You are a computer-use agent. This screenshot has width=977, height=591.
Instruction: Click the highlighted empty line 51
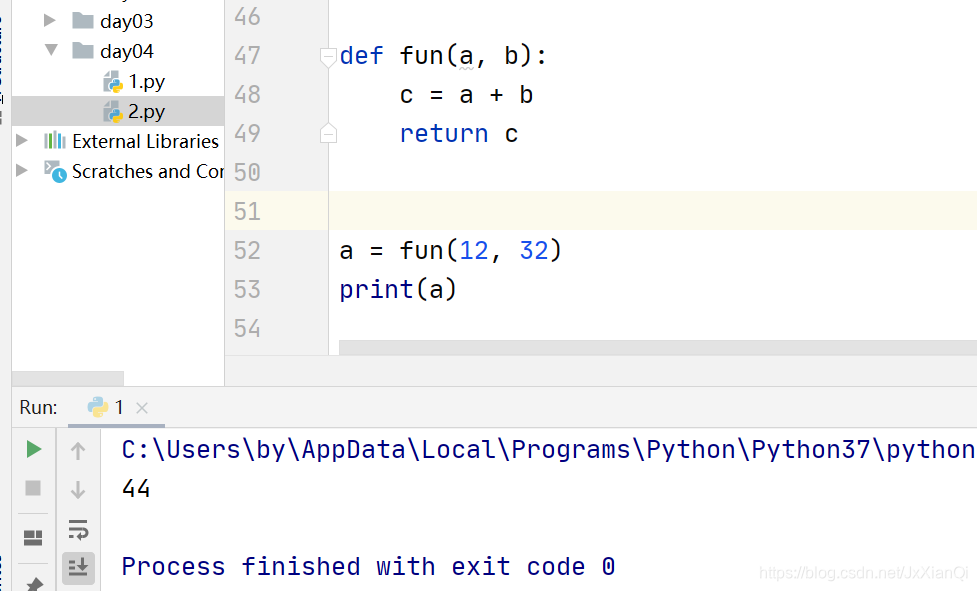click(652, 211)
